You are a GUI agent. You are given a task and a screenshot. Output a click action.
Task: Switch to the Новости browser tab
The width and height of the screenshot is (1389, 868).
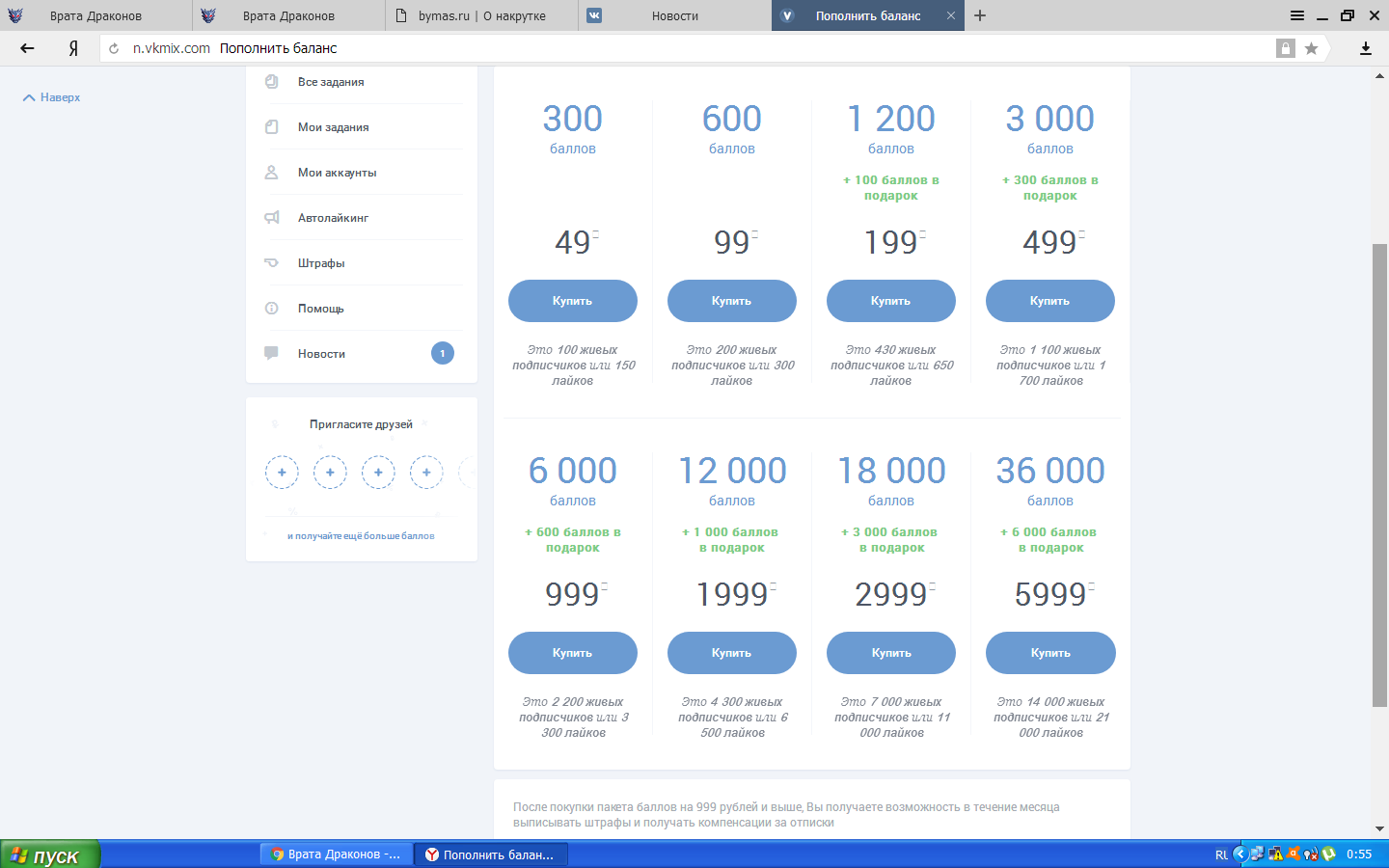pyautogui.click(x=674, y=15)
